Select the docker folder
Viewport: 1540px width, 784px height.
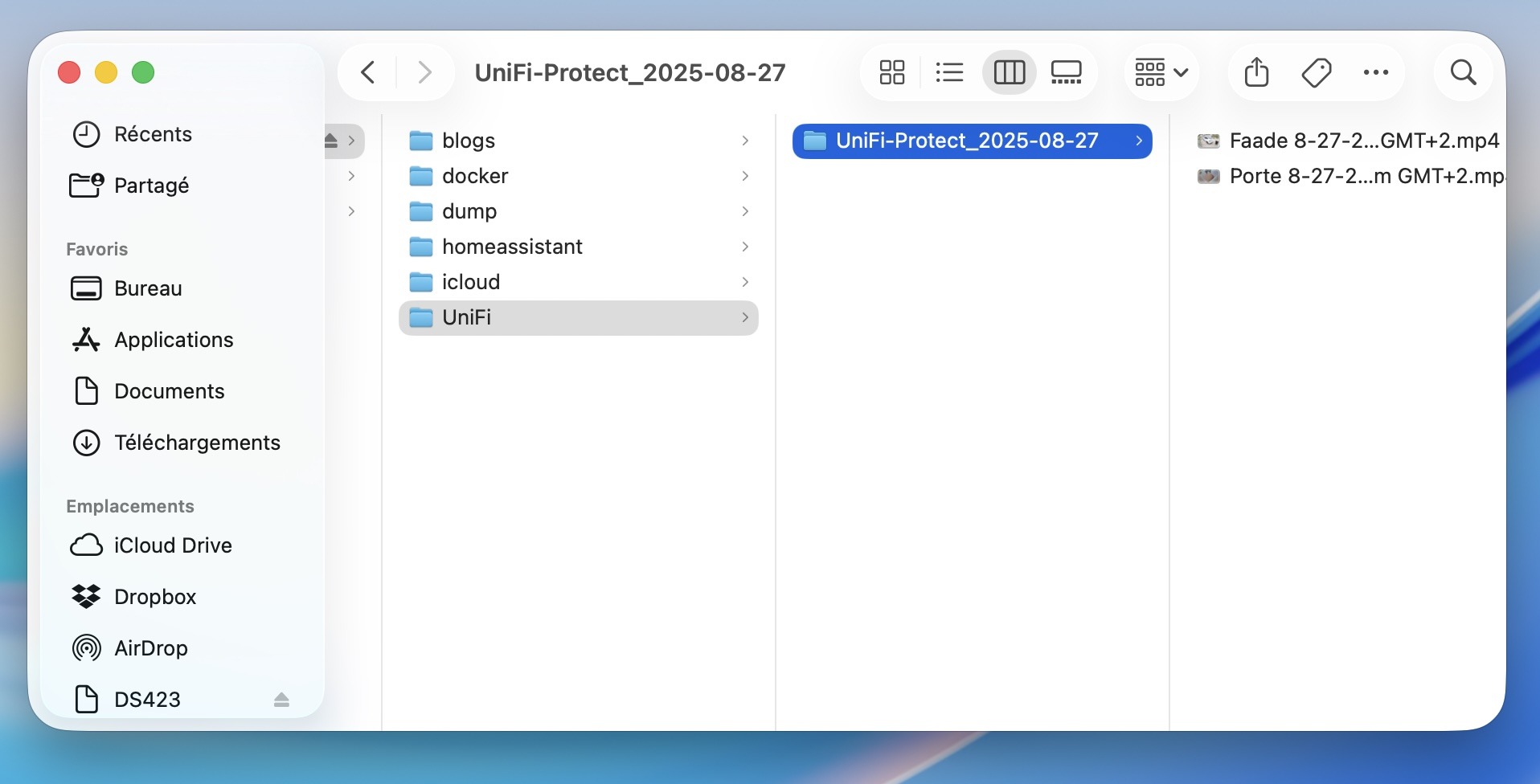tap(579, 176)
